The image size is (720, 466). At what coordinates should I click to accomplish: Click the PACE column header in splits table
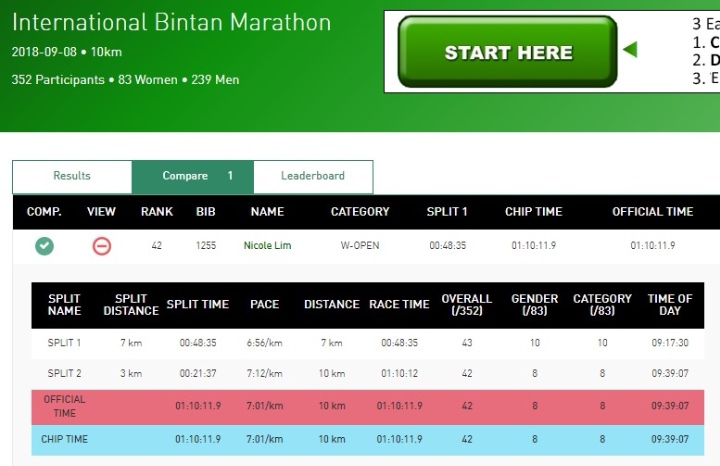pyautogui.click(x=264, y=305)
